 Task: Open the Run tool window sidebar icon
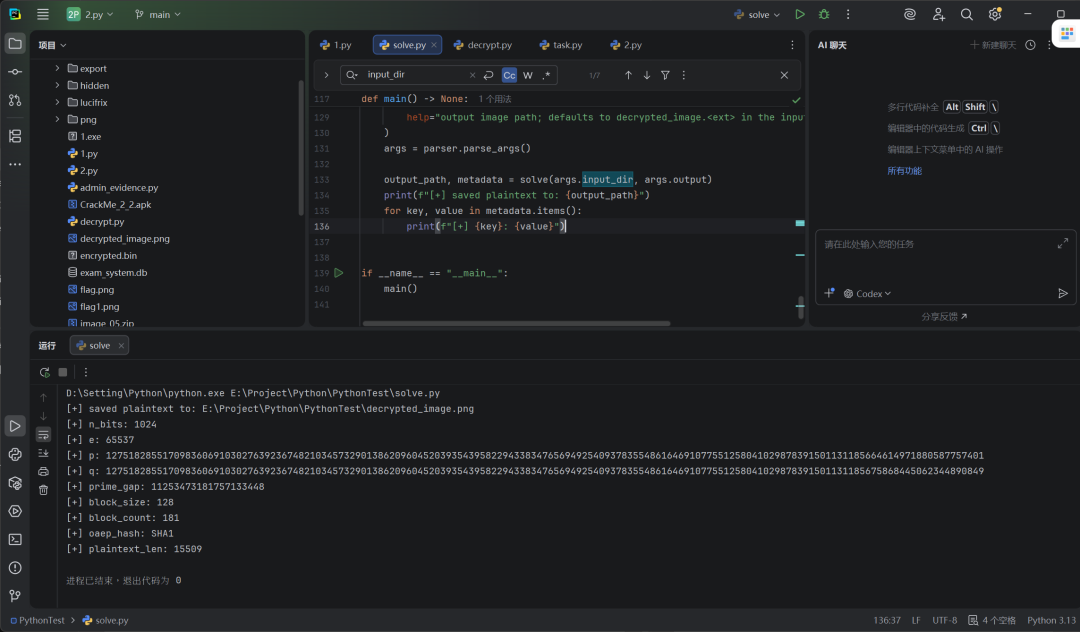(14, 426)
